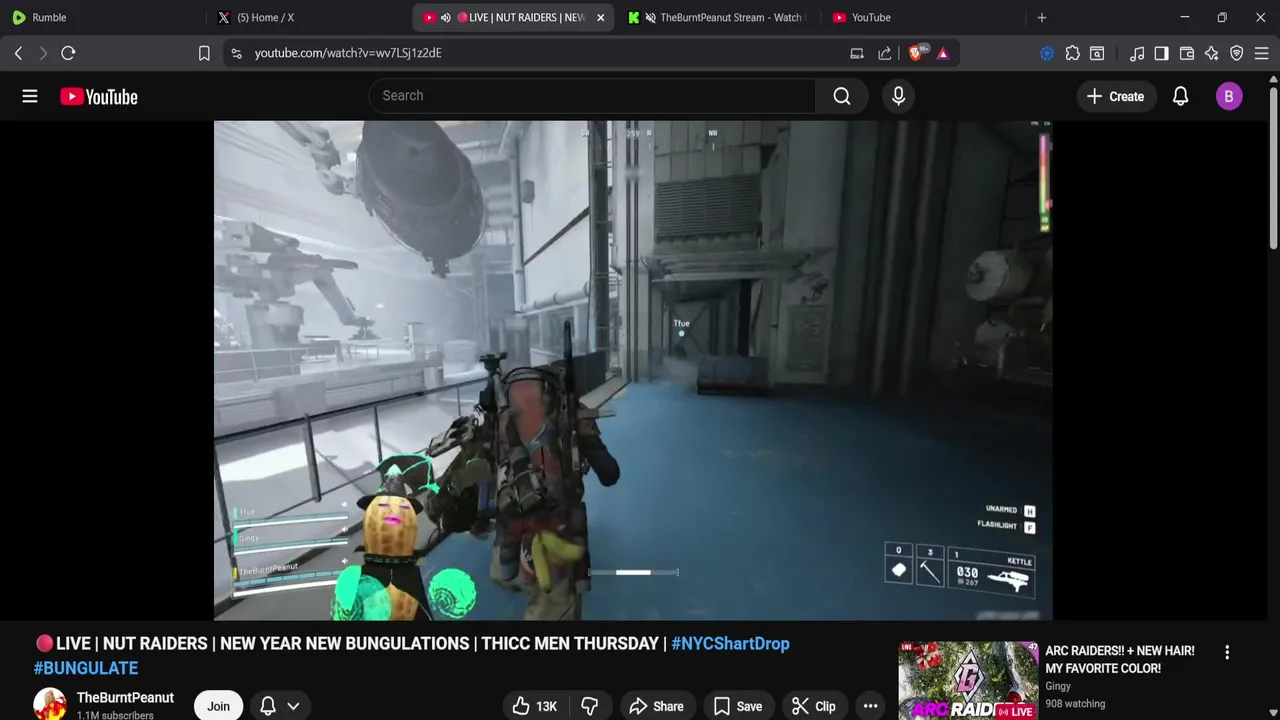Click the Create button

pyautogui.click(x=1115, y=96)
